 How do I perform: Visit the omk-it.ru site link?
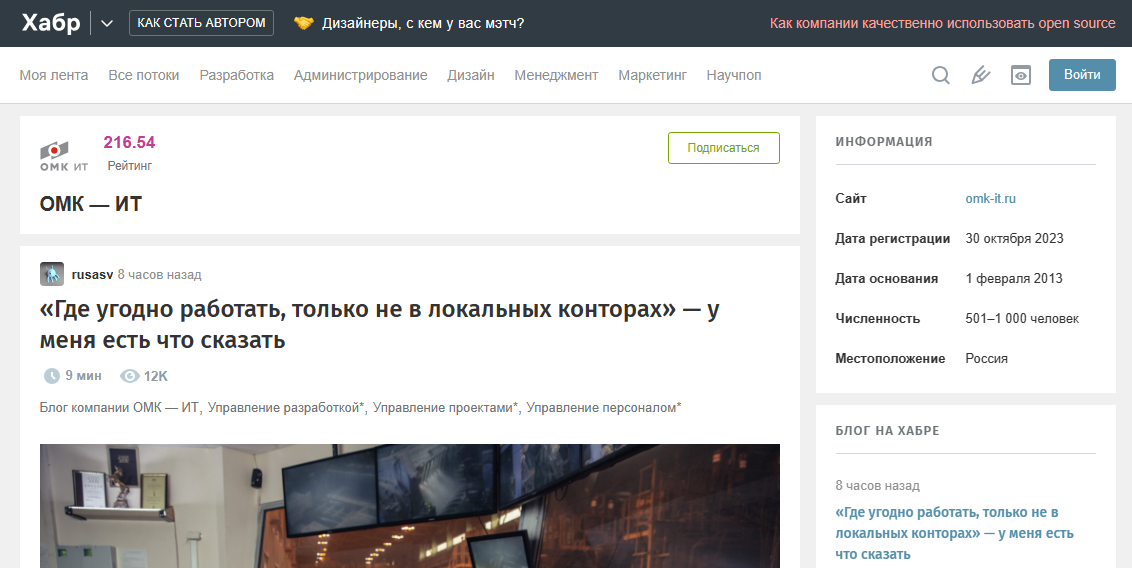(990, 199)
